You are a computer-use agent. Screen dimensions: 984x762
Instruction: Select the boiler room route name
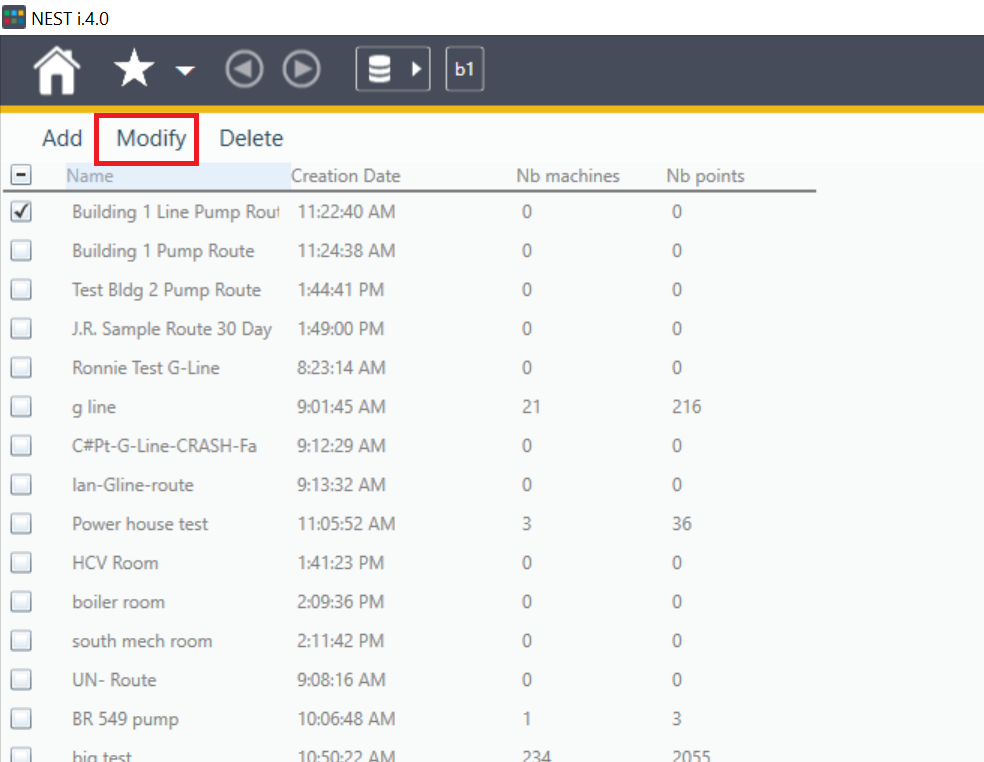119,602
